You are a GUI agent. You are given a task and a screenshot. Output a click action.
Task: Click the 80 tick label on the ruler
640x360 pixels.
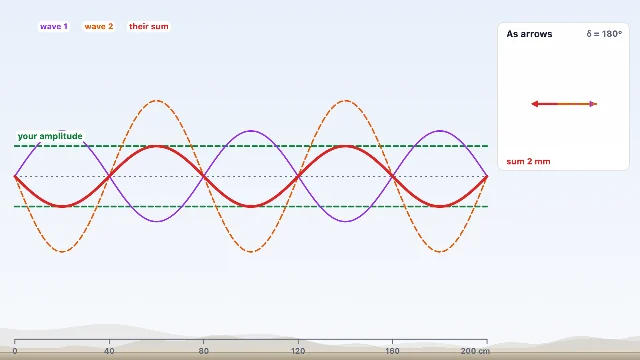pos(204,351)
